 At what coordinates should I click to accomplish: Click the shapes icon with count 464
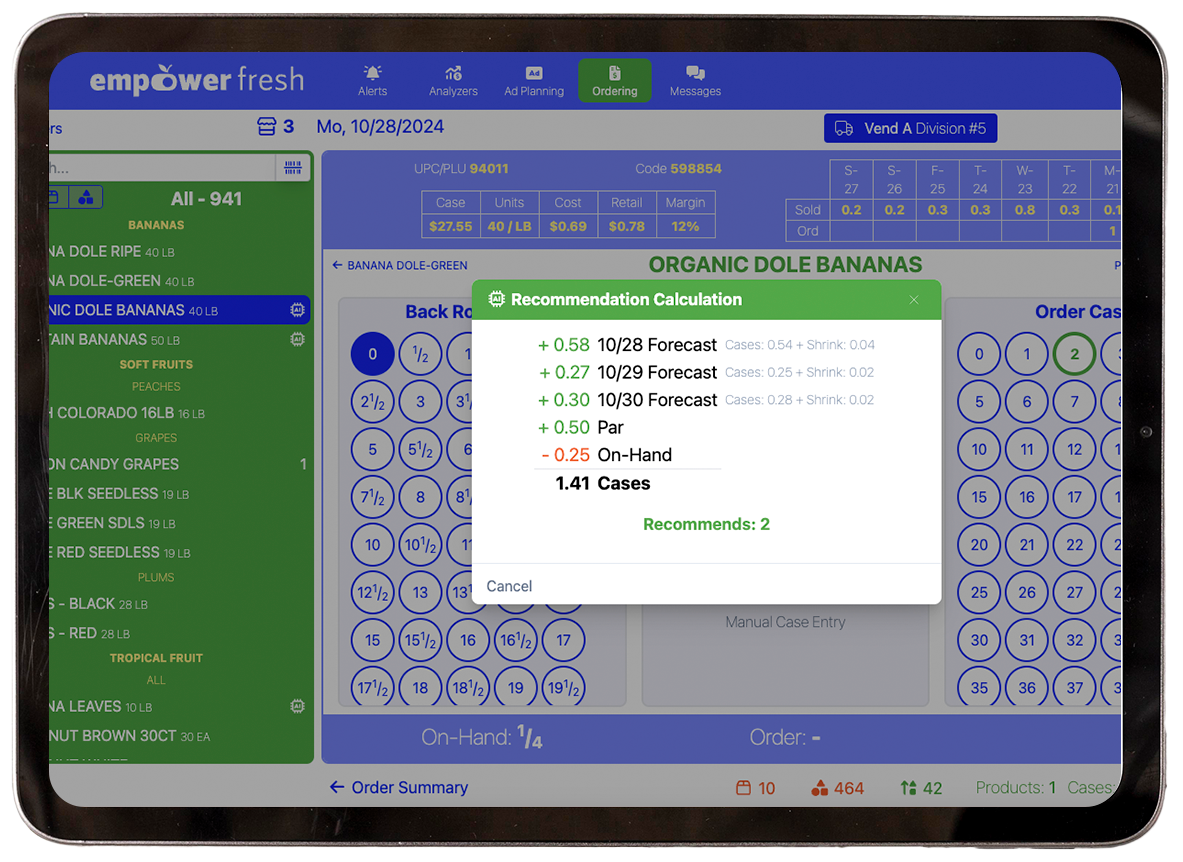click(819, 788)
